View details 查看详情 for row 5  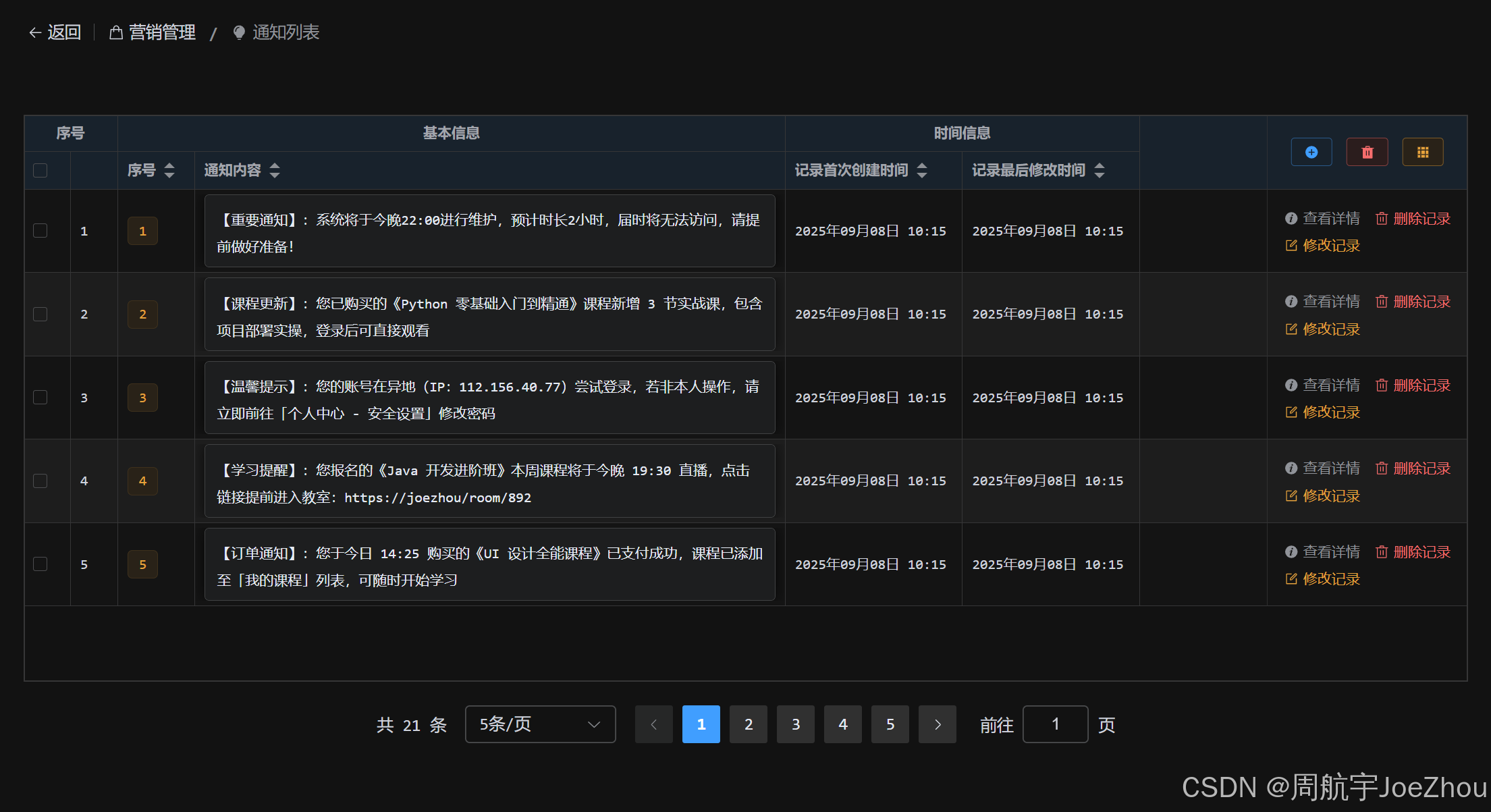(1323, 552)
